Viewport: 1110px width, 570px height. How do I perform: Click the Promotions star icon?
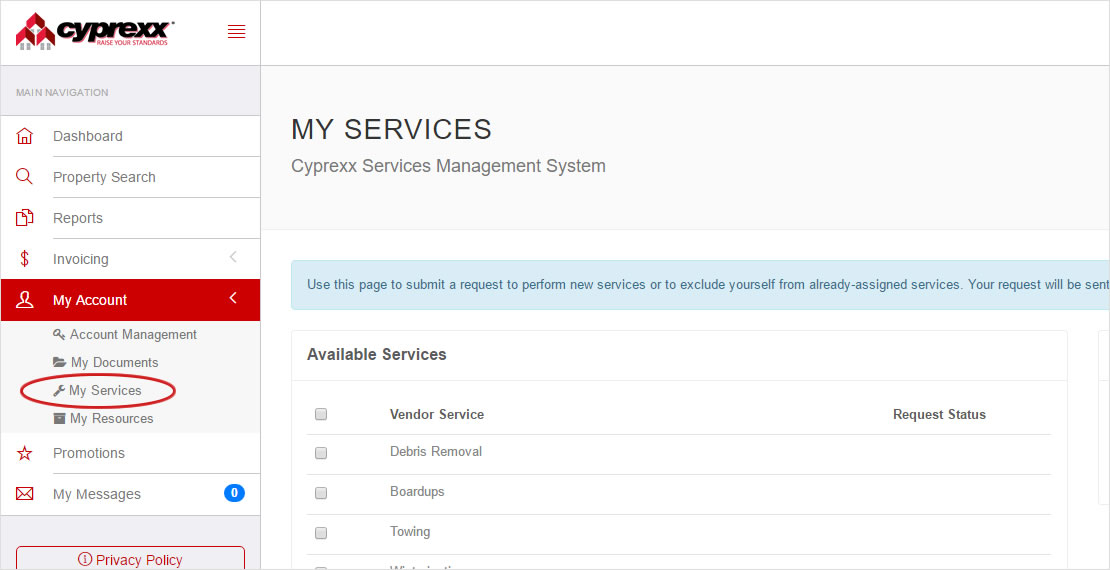25,453
